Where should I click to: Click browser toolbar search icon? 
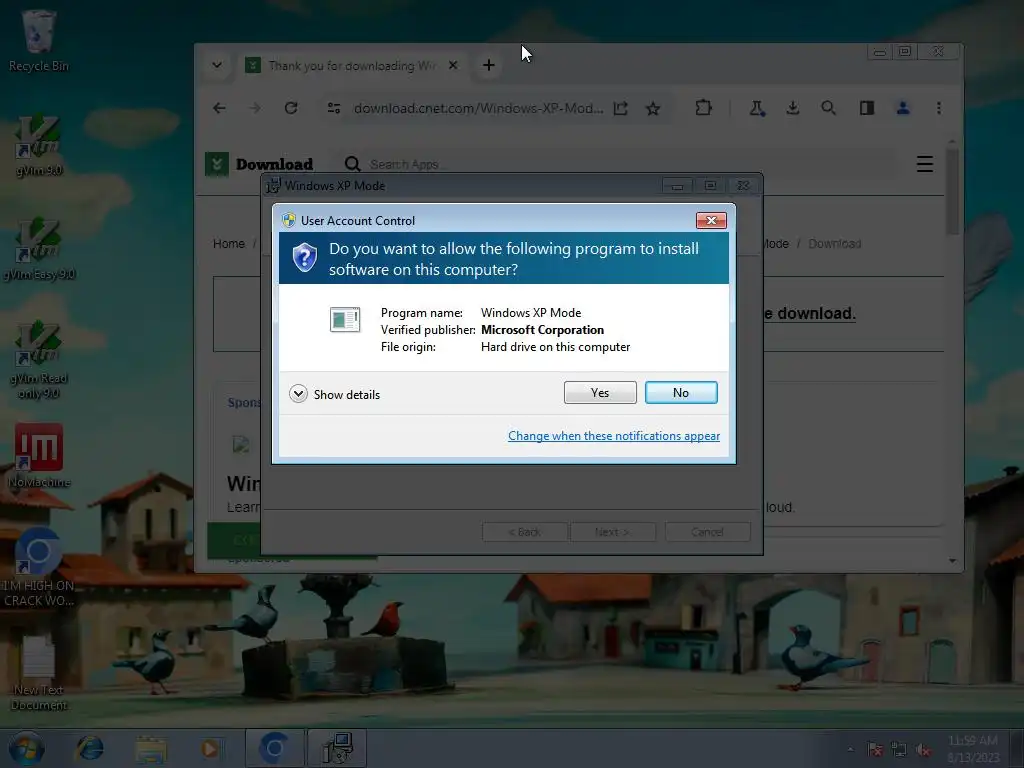click(x=828, y=108)
